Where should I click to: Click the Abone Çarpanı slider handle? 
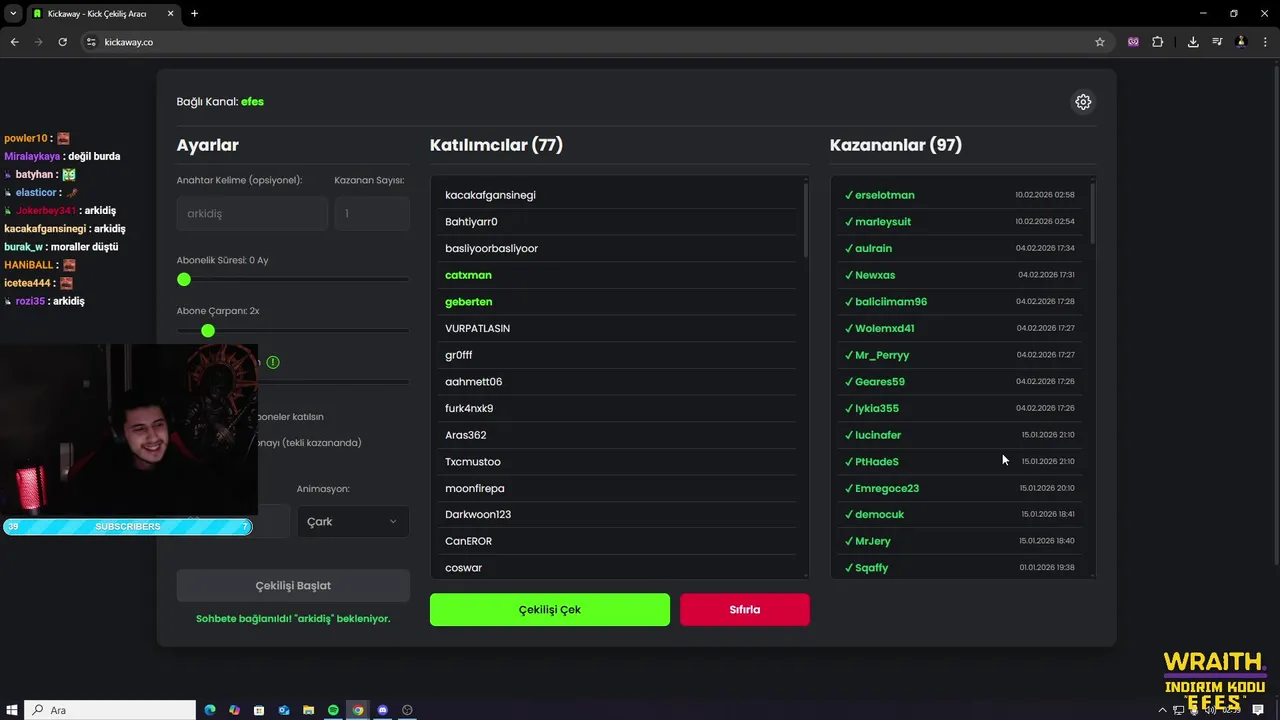click(x=208, y=331)
